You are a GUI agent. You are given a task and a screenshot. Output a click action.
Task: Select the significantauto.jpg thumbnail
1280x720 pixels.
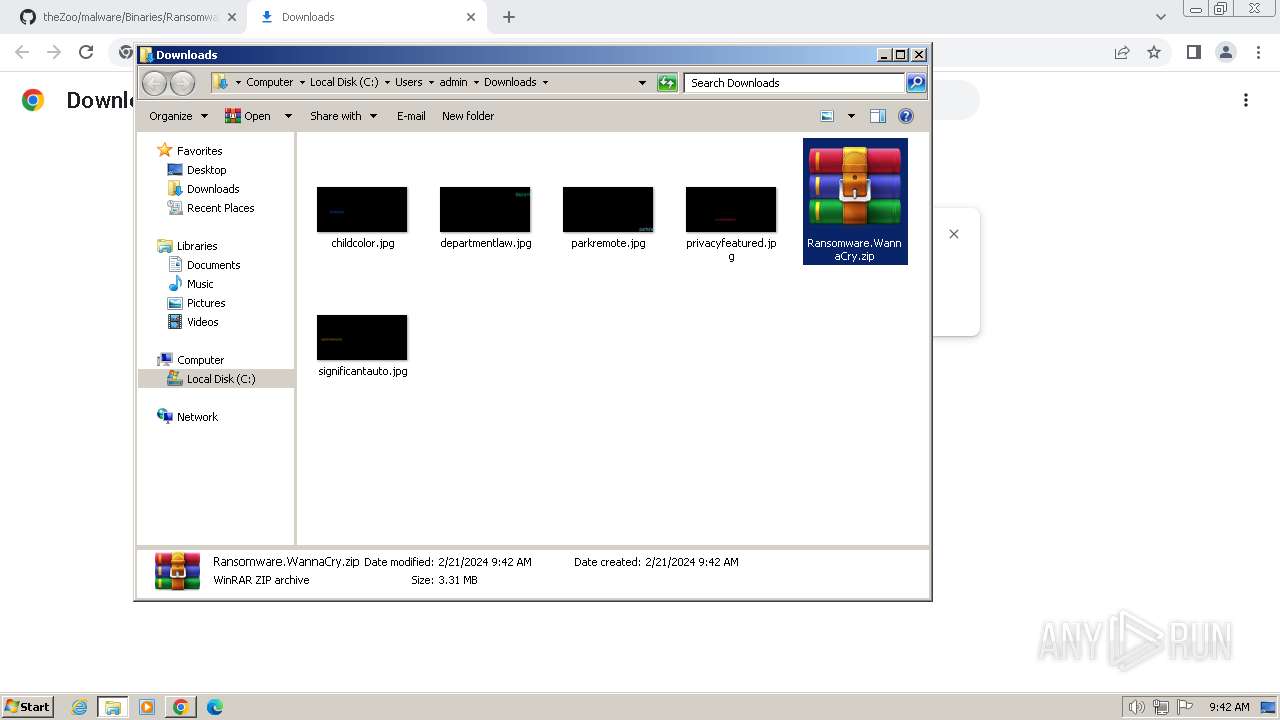coord(362,337)
